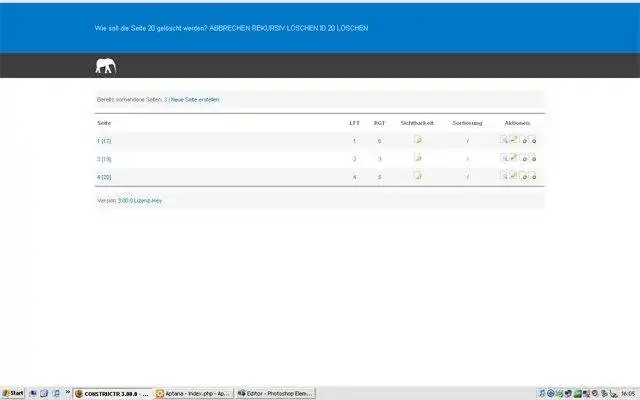The image size is (640, 400).
Task: Toggle visibility icon for page 1 [17]
Action: click(x=418, y=140)
